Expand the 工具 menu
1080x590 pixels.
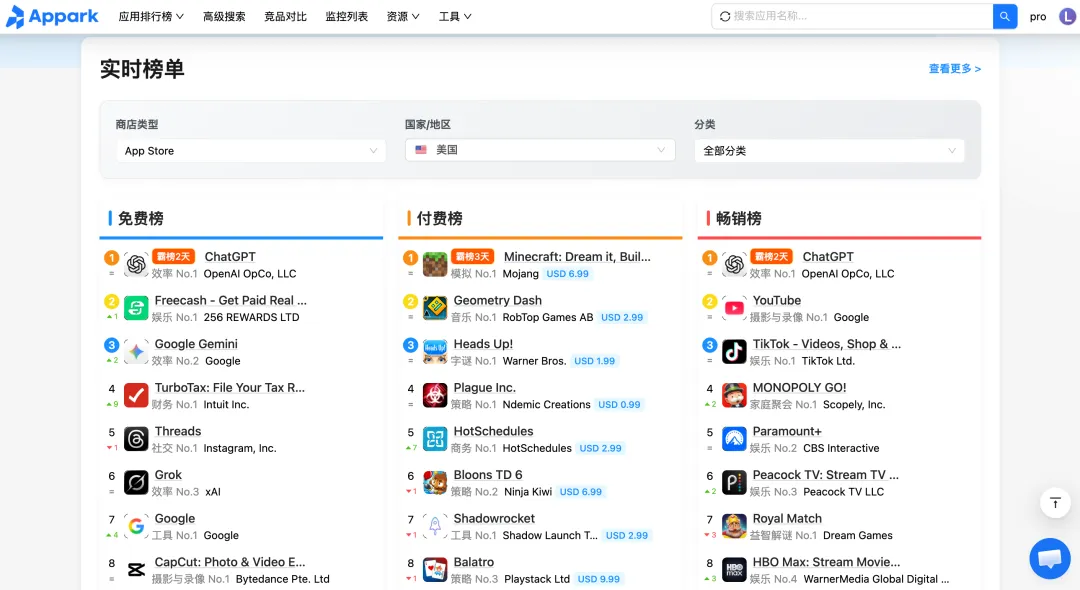[455, 17]
